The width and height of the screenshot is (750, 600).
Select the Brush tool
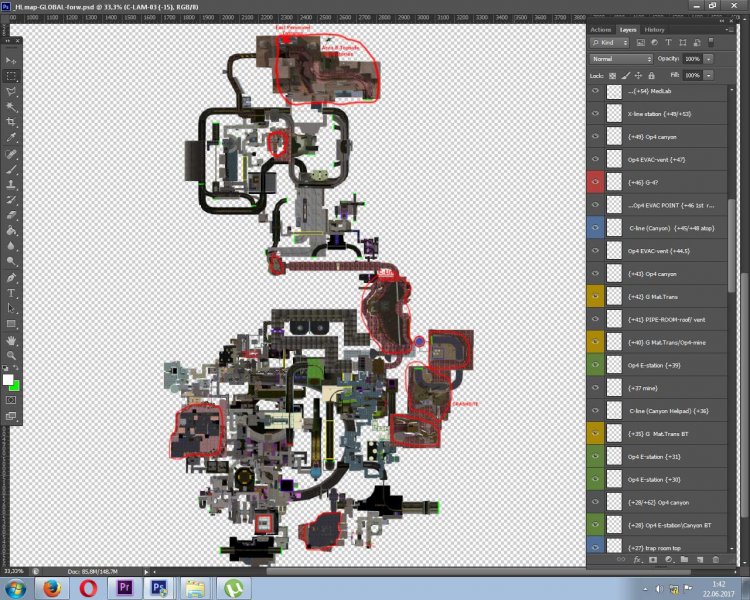[x=11, y=169]
